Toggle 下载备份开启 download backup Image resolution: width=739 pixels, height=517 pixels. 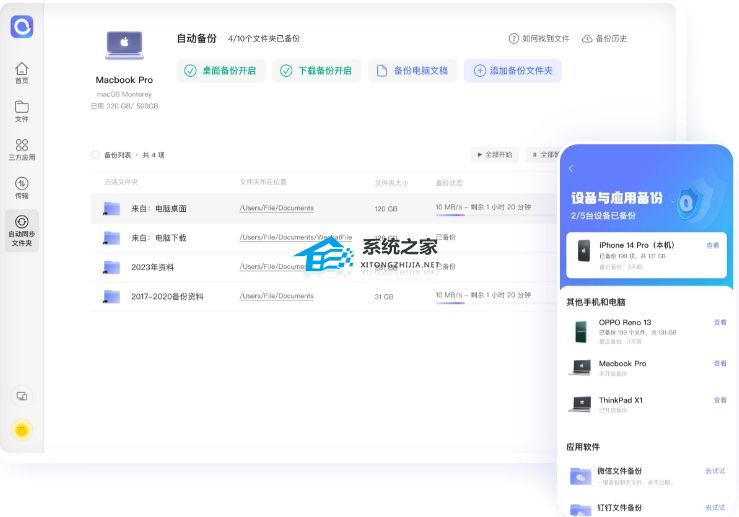[316, 71]
